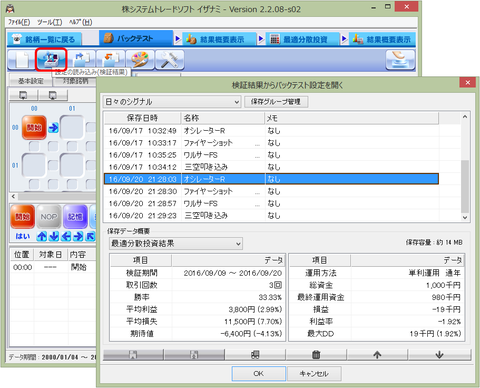Open the 結果概要表示 tab following 最適分散投資
Viewport: 480px width, 388px height.
click(x=383, y=39)
